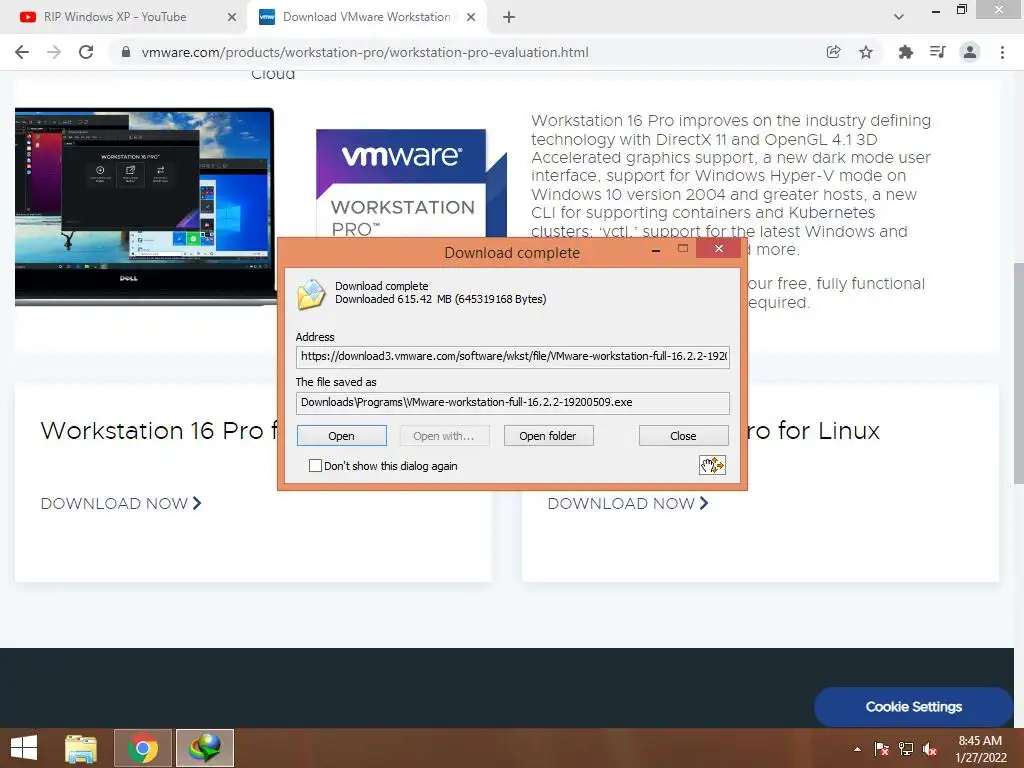Click the site lock security icon
Screen dimensions: 1024x768
click(x=126, y=52)
